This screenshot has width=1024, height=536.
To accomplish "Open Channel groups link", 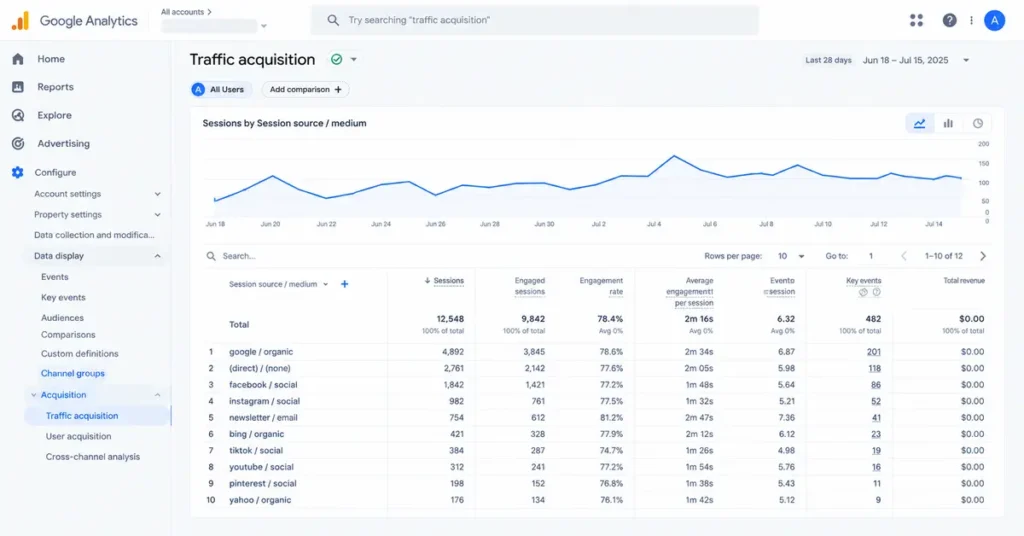I will [72, 373].
